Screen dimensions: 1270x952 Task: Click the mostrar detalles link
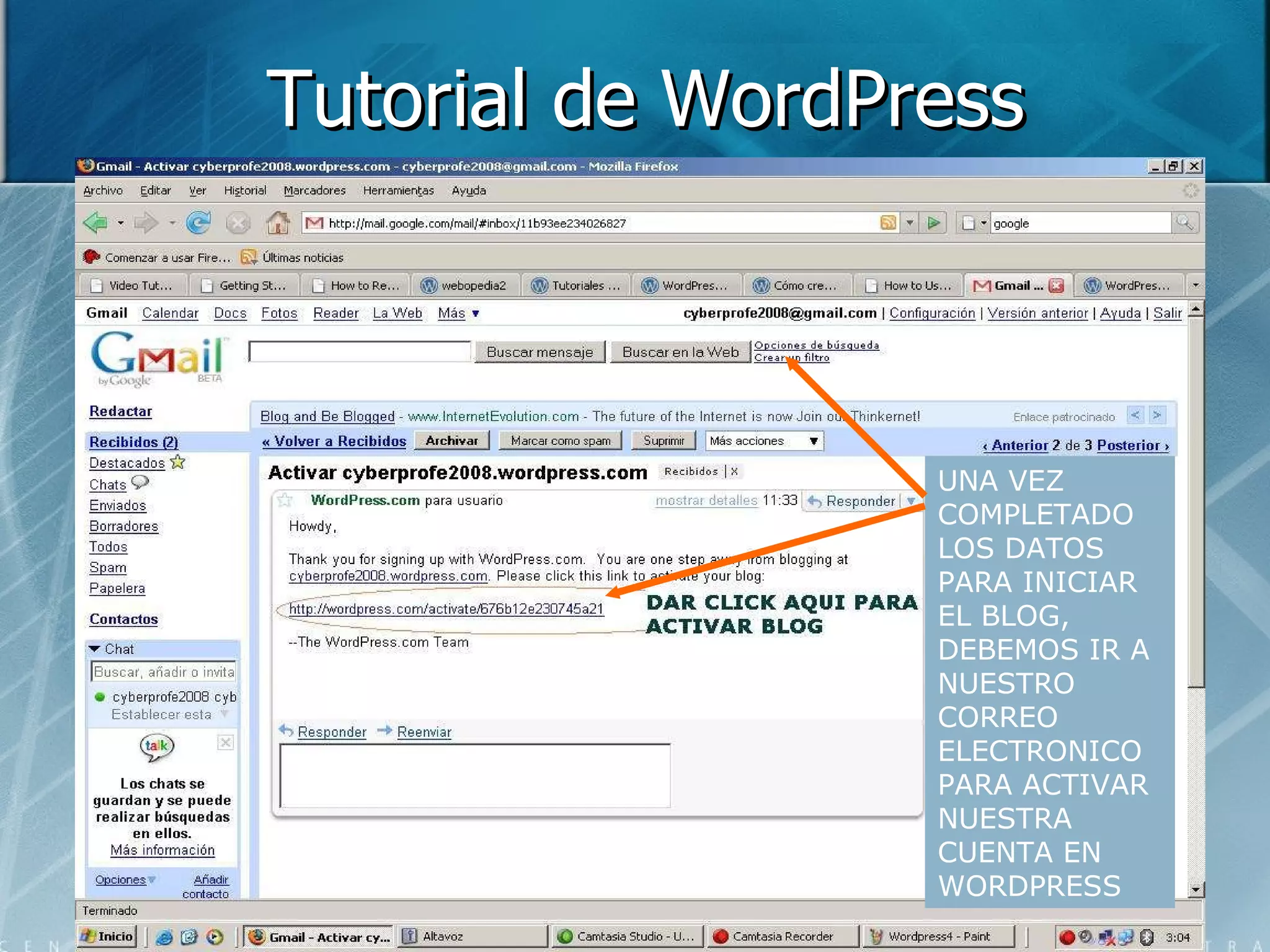coord(706,500)
